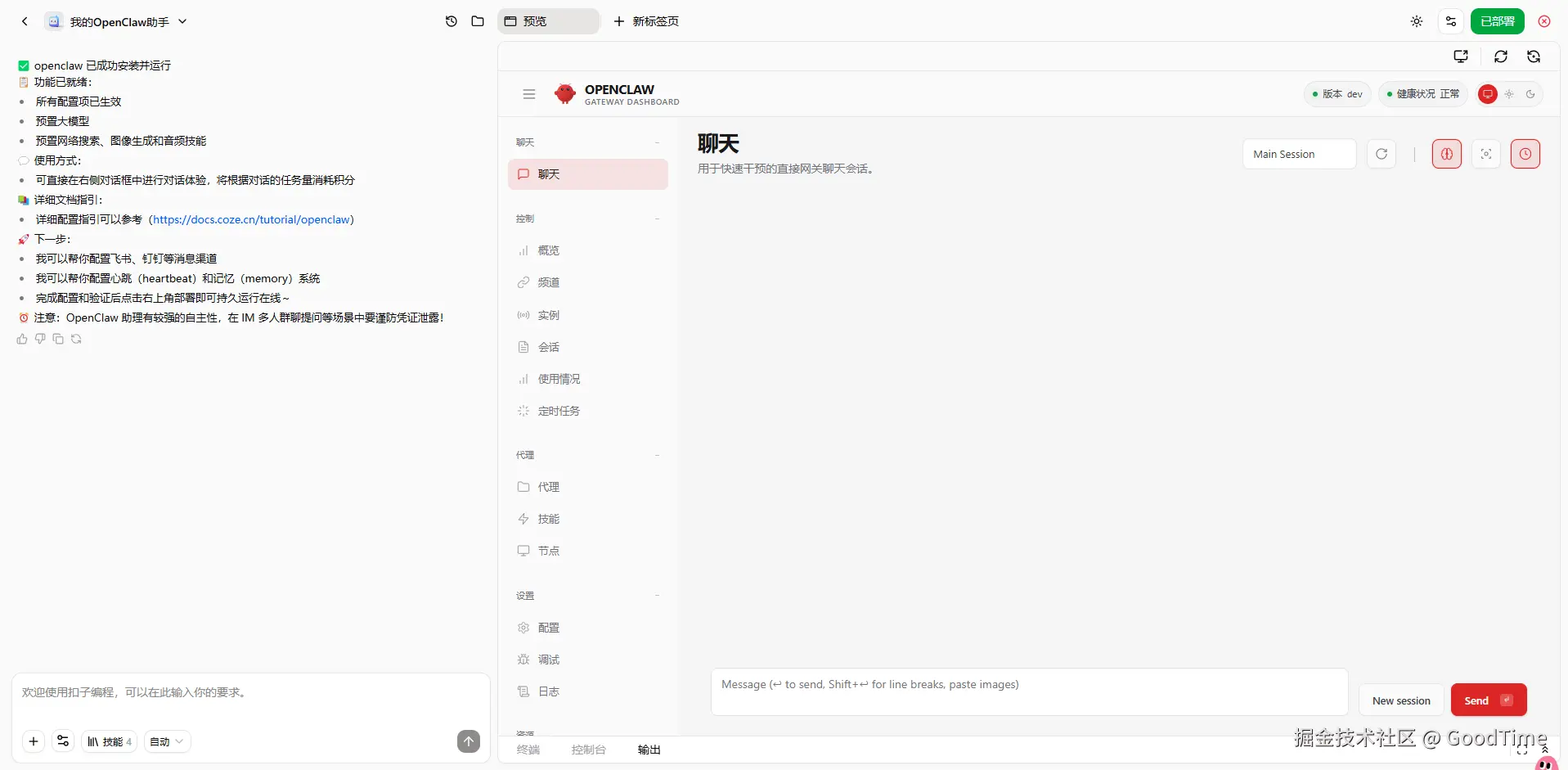Open 实例 in the sidebar

(x=588, y=315)
